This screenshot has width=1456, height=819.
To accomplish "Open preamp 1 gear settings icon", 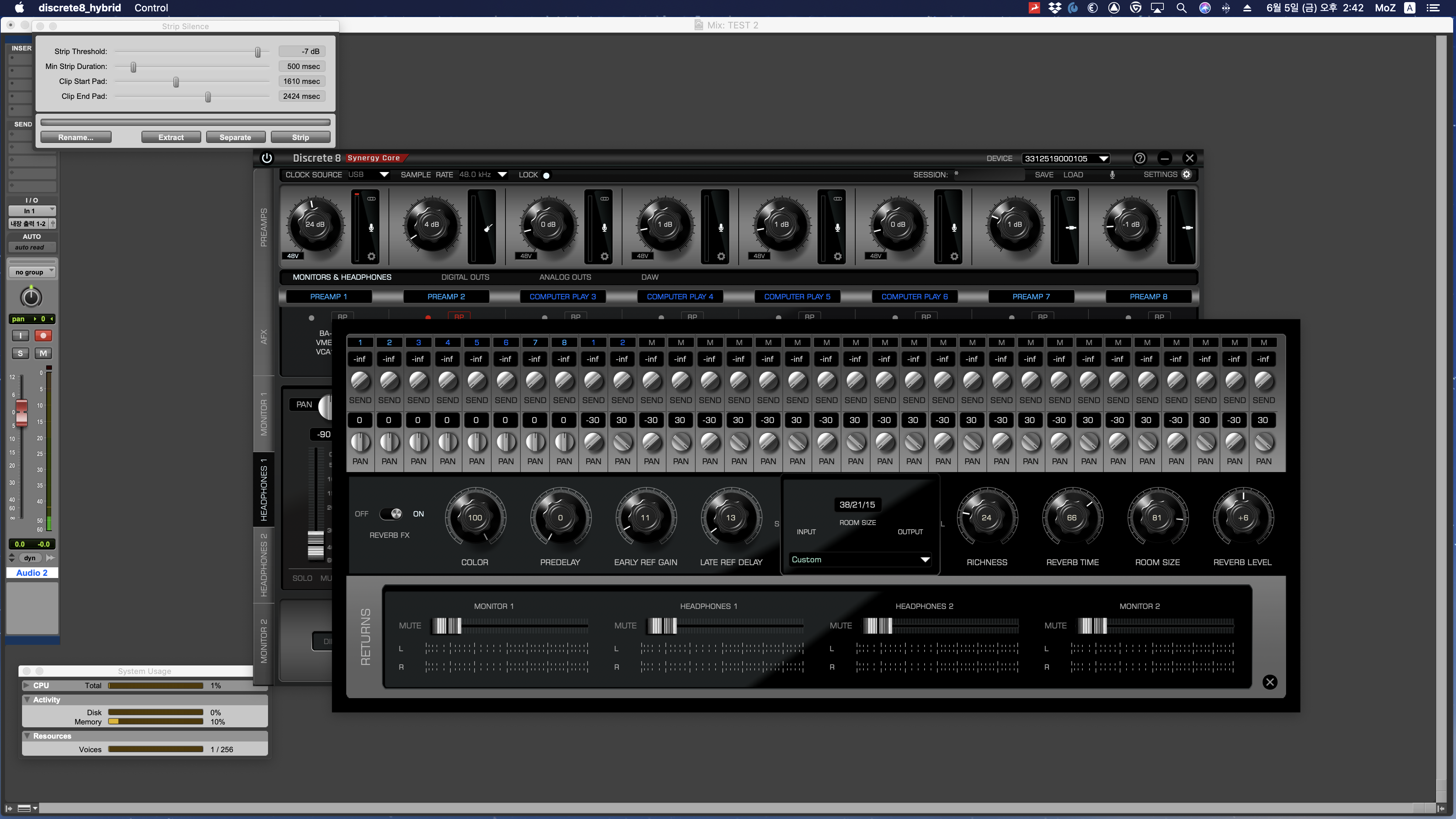I will pos(371,257).
